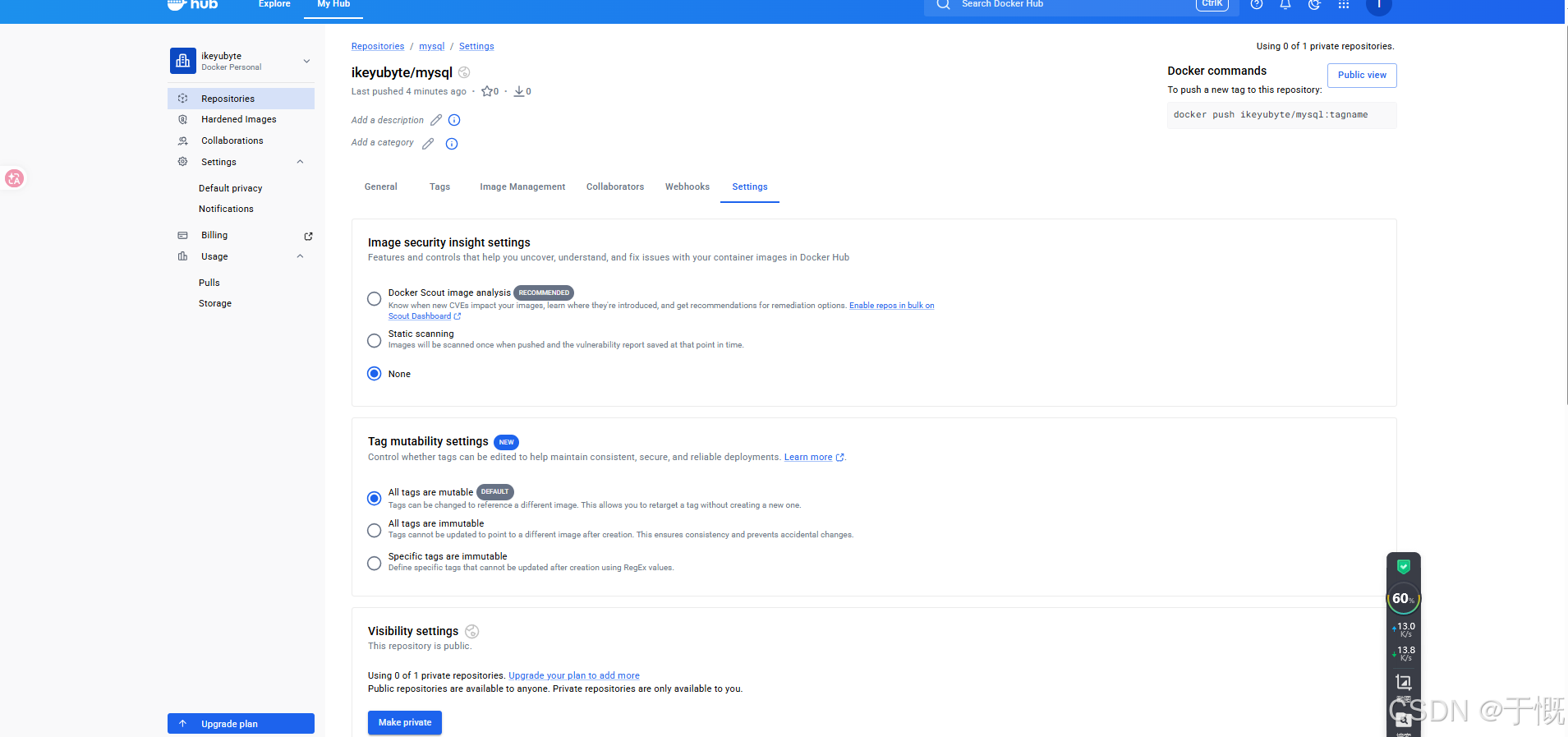Open the Collaborators tab
Screen dimensions: 1568x737
(x=615, y=187)
